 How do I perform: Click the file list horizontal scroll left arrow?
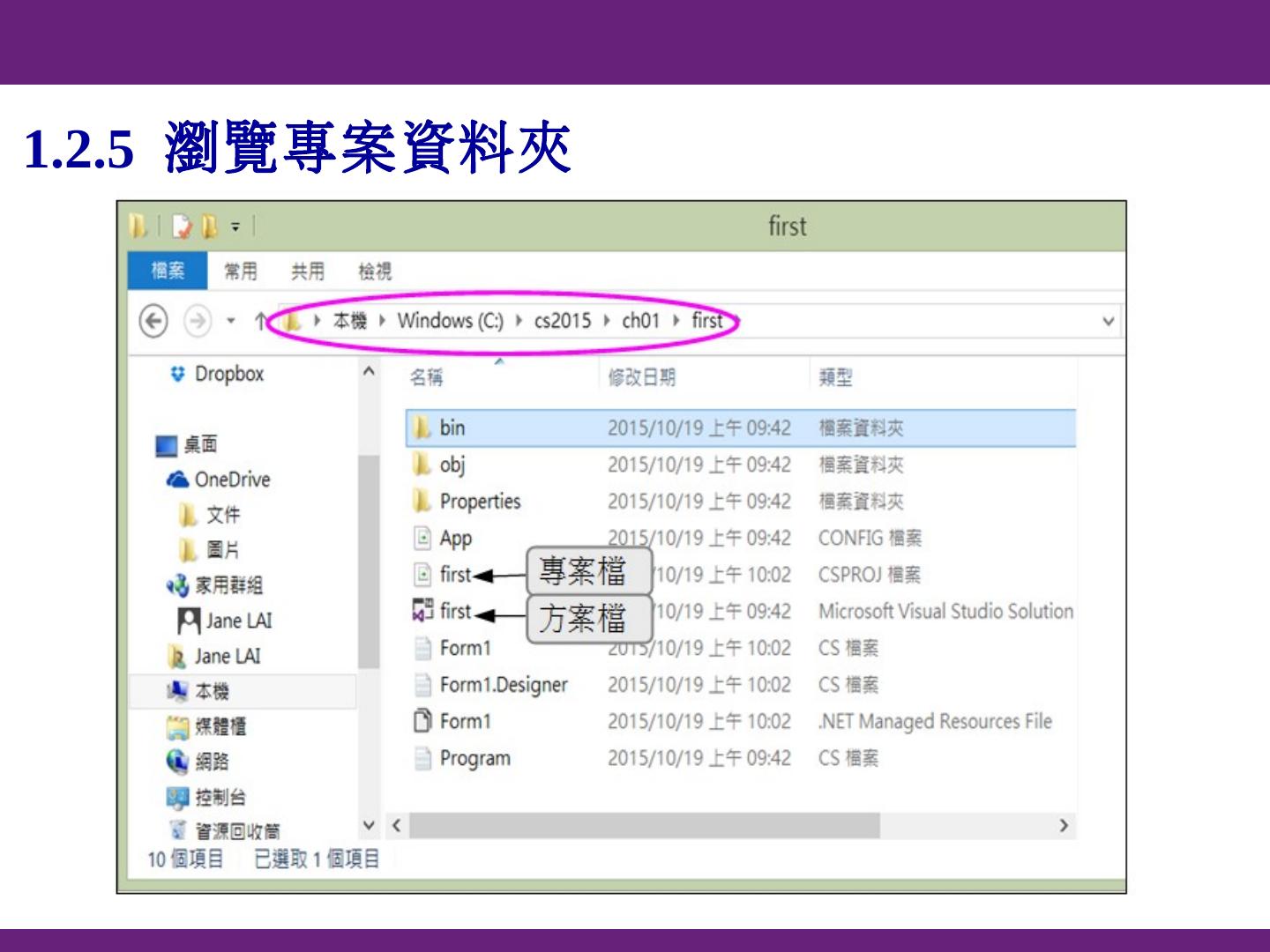396,826
